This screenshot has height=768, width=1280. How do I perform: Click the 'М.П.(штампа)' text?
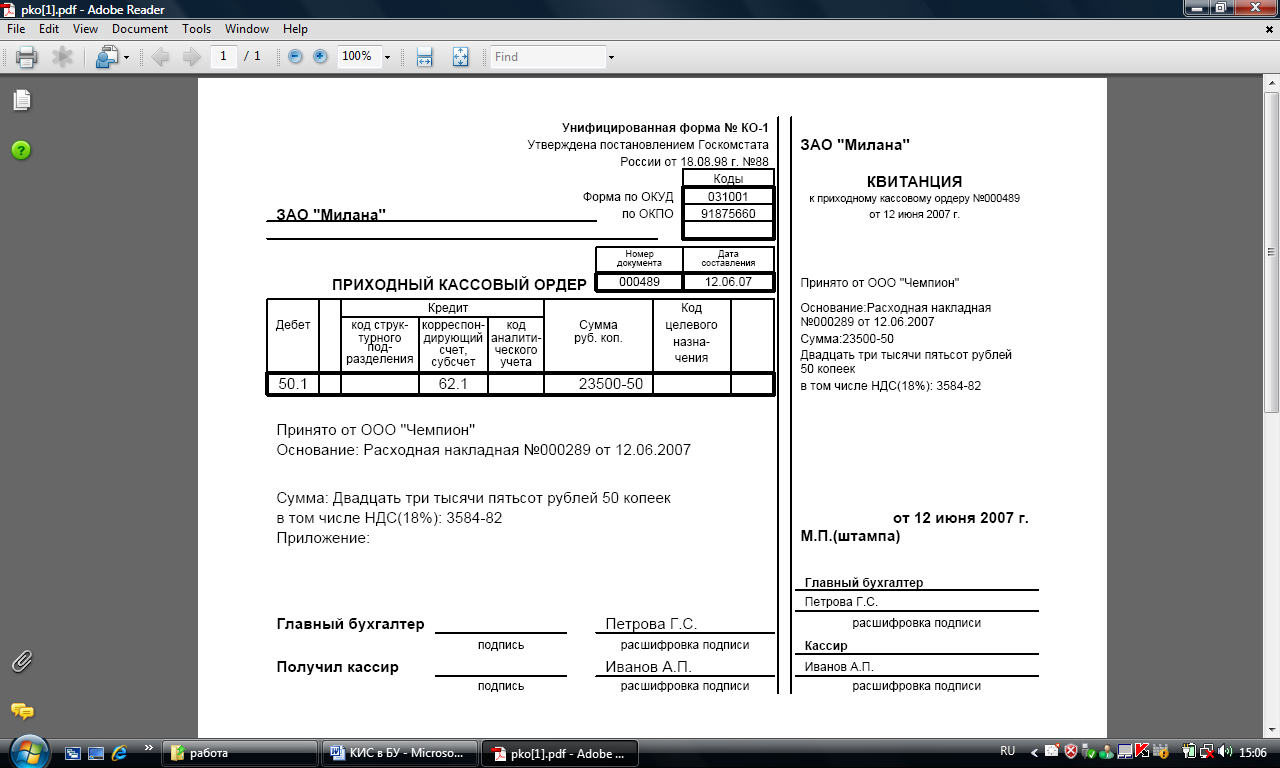(x=850, y=537)
